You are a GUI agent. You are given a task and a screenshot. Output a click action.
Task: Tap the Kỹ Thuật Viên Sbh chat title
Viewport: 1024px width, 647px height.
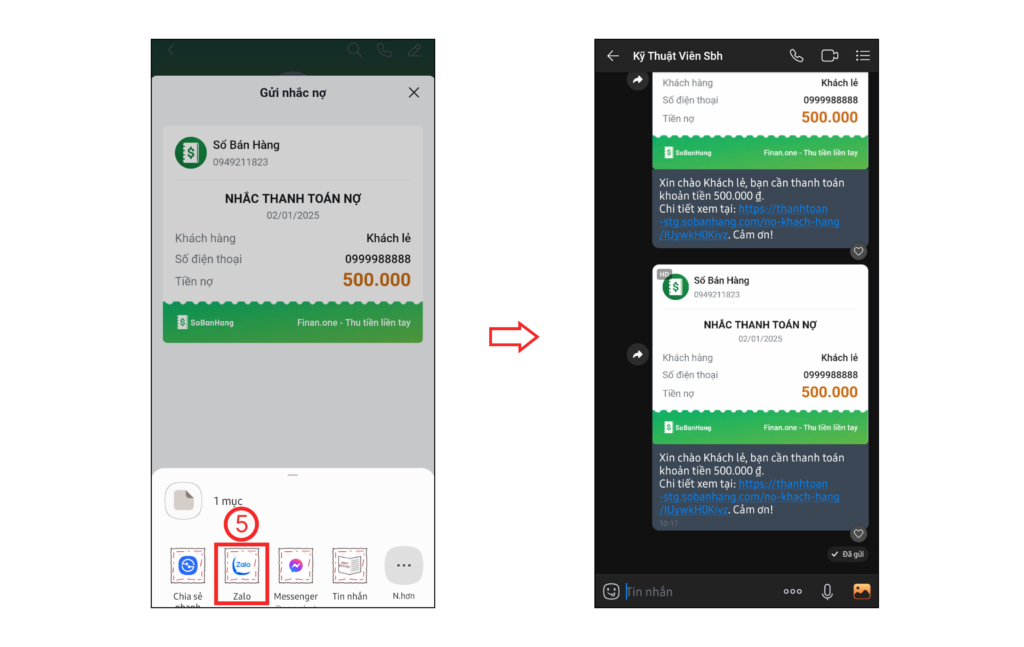point(677,56)
